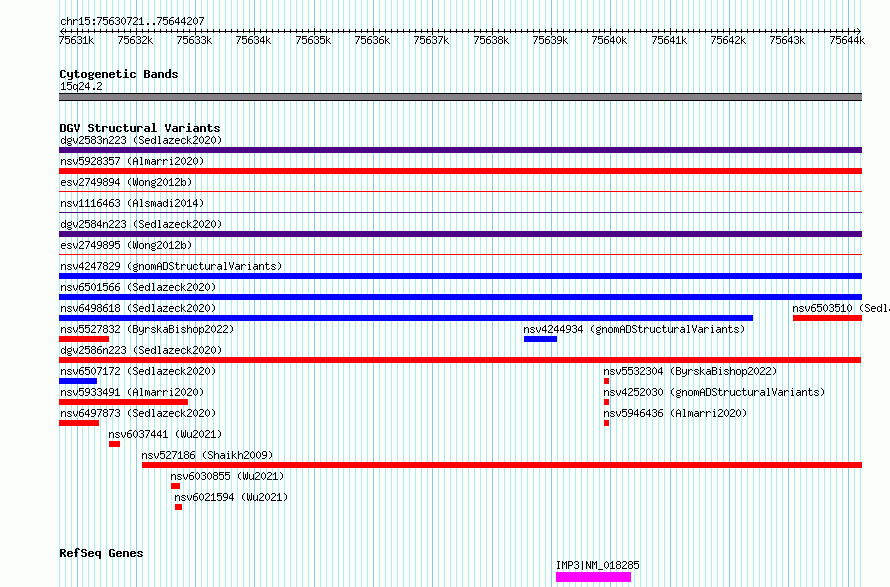Open nsv4247829 gnomADStructuralVariants entry
This screenshot has width=890, height=587.
click(x=171, y=266)
